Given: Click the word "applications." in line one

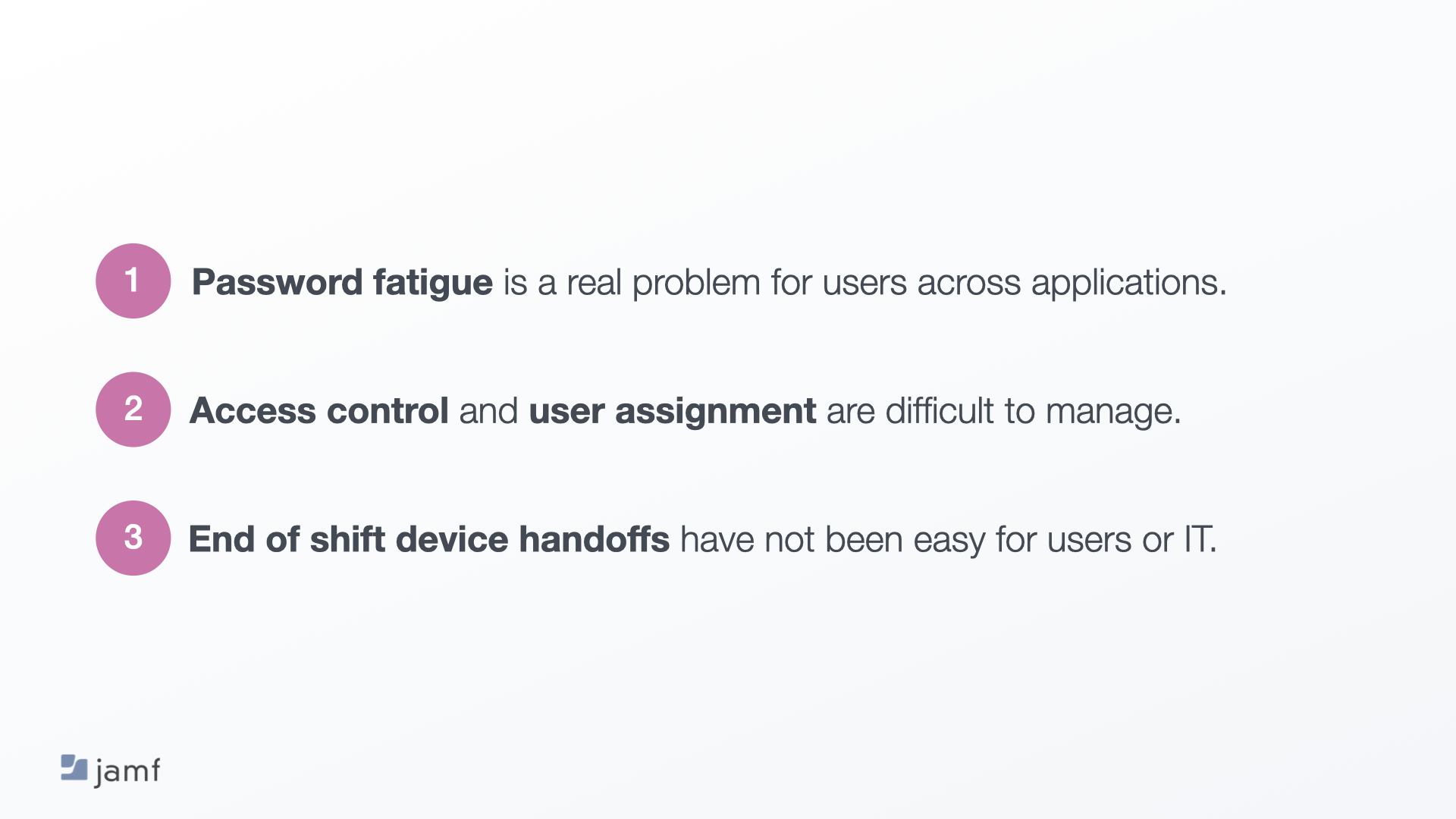Looking at the screenshot, I should click(1128, 282).
